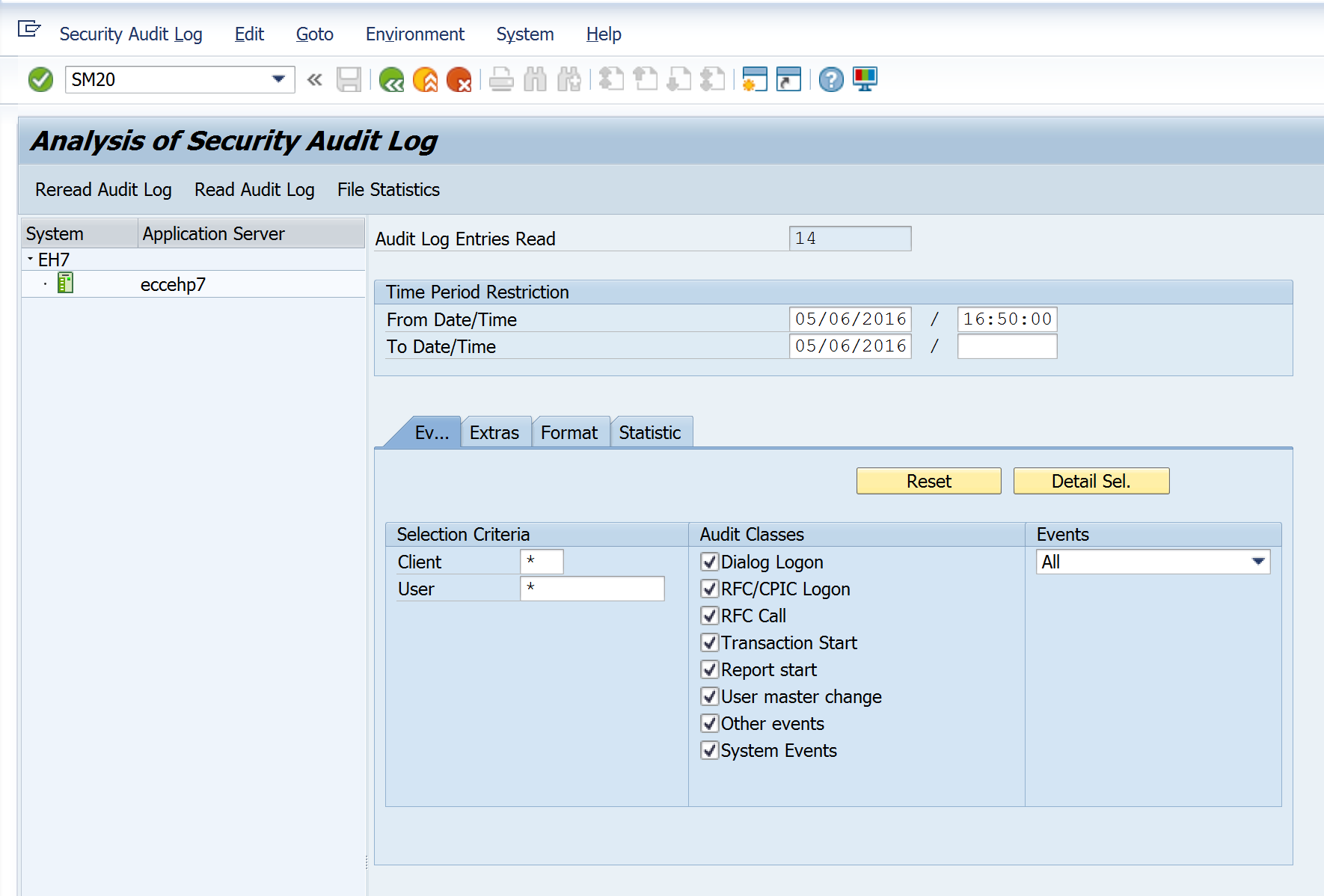Toggle the System Events checkbox

(710, 750)
